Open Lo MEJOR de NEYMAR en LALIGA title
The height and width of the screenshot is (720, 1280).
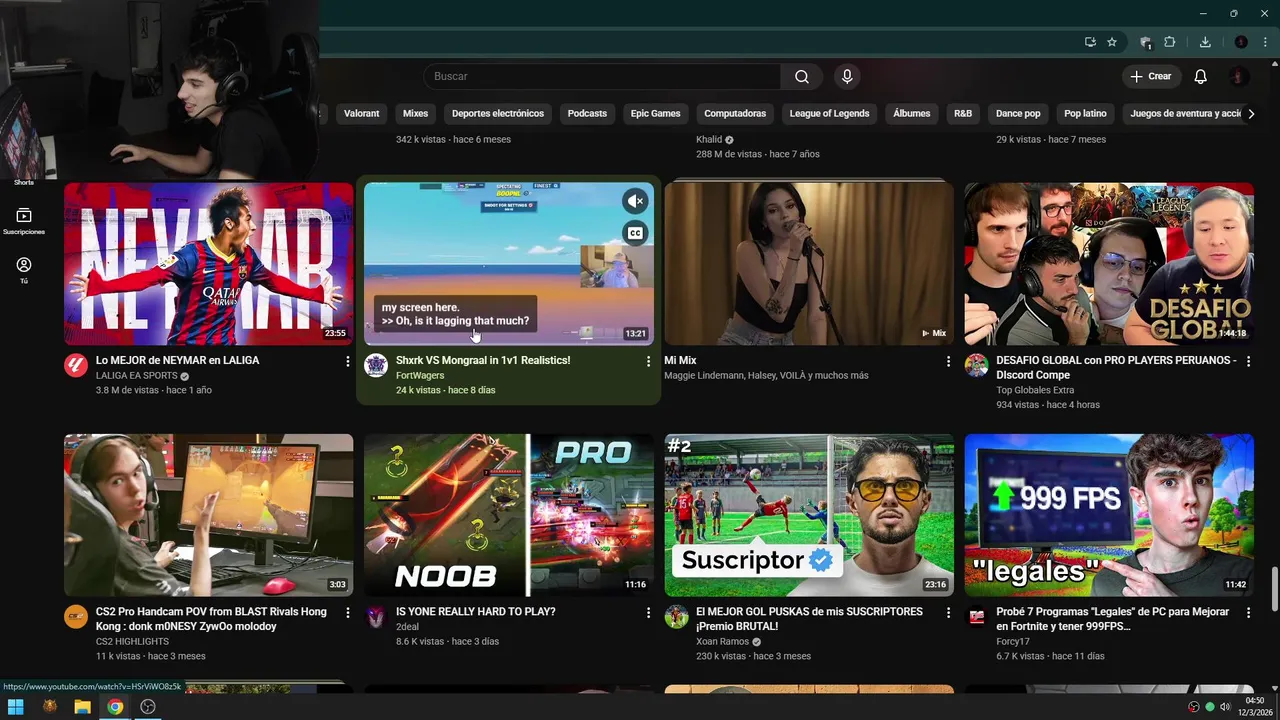[x=177, y=360]
